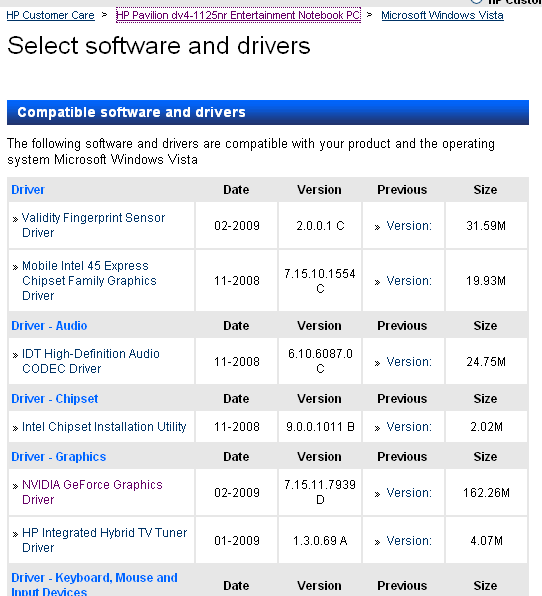The height and width of the screenshot is (596, 542).
Task: Click the size value 4.07M
Action: [x=487, y=541]
